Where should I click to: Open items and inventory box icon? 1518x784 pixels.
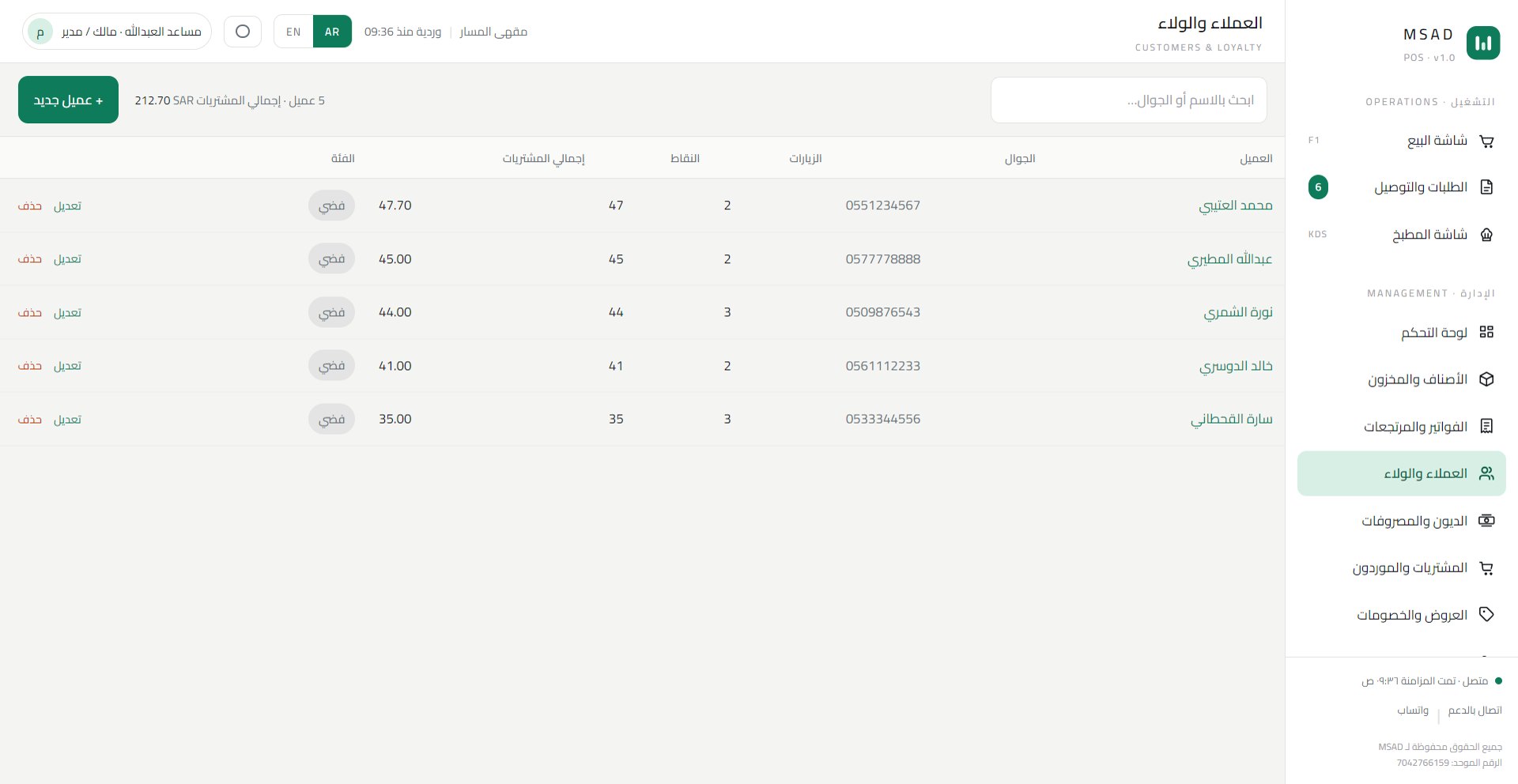coord(1486,379)
